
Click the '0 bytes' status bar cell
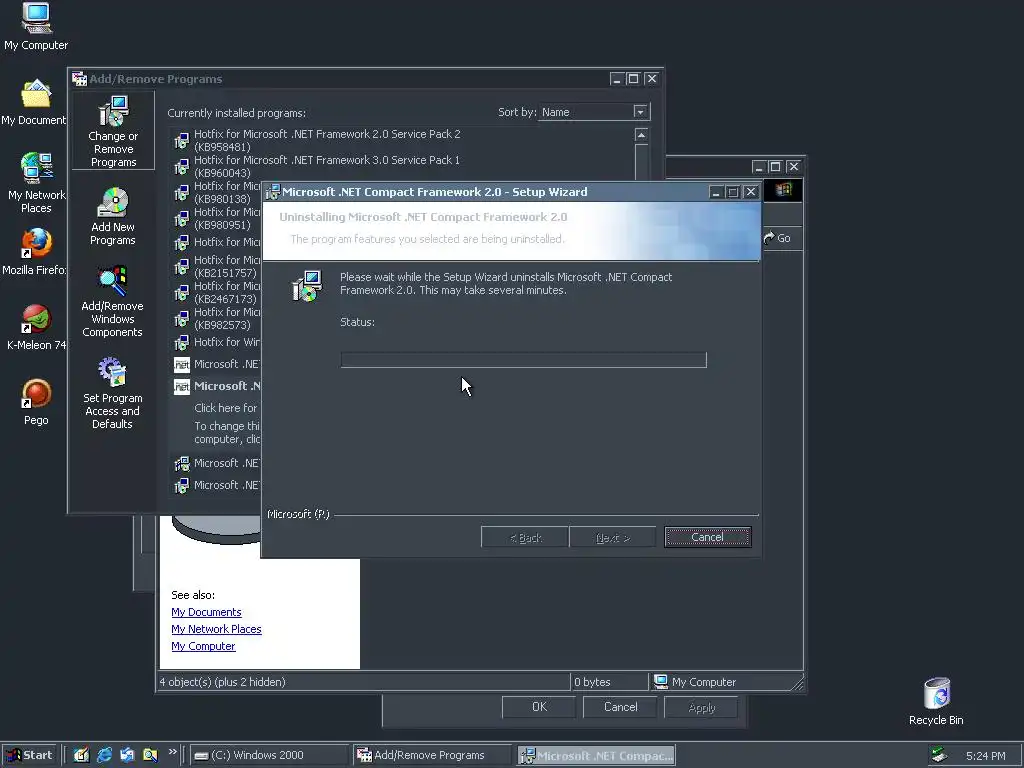coord(609,682)
